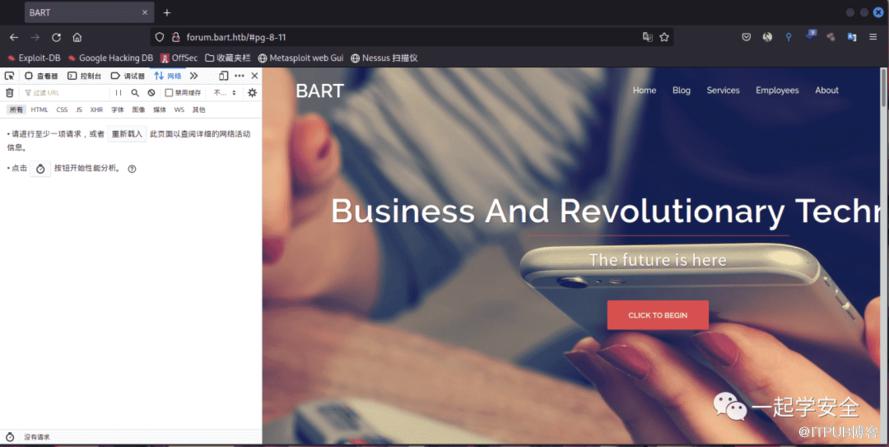Open the OffSec bookmark

pyautogui.click(x=179, y=58)
